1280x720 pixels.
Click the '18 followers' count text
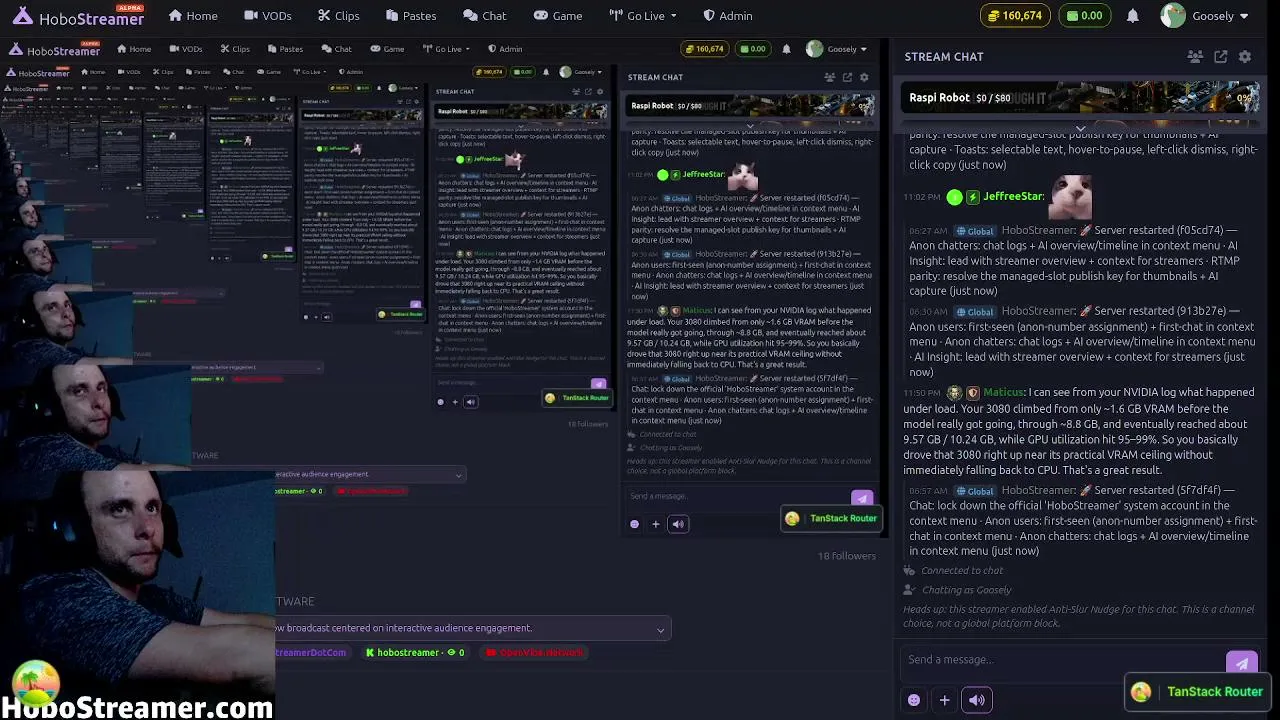[846, 556]
